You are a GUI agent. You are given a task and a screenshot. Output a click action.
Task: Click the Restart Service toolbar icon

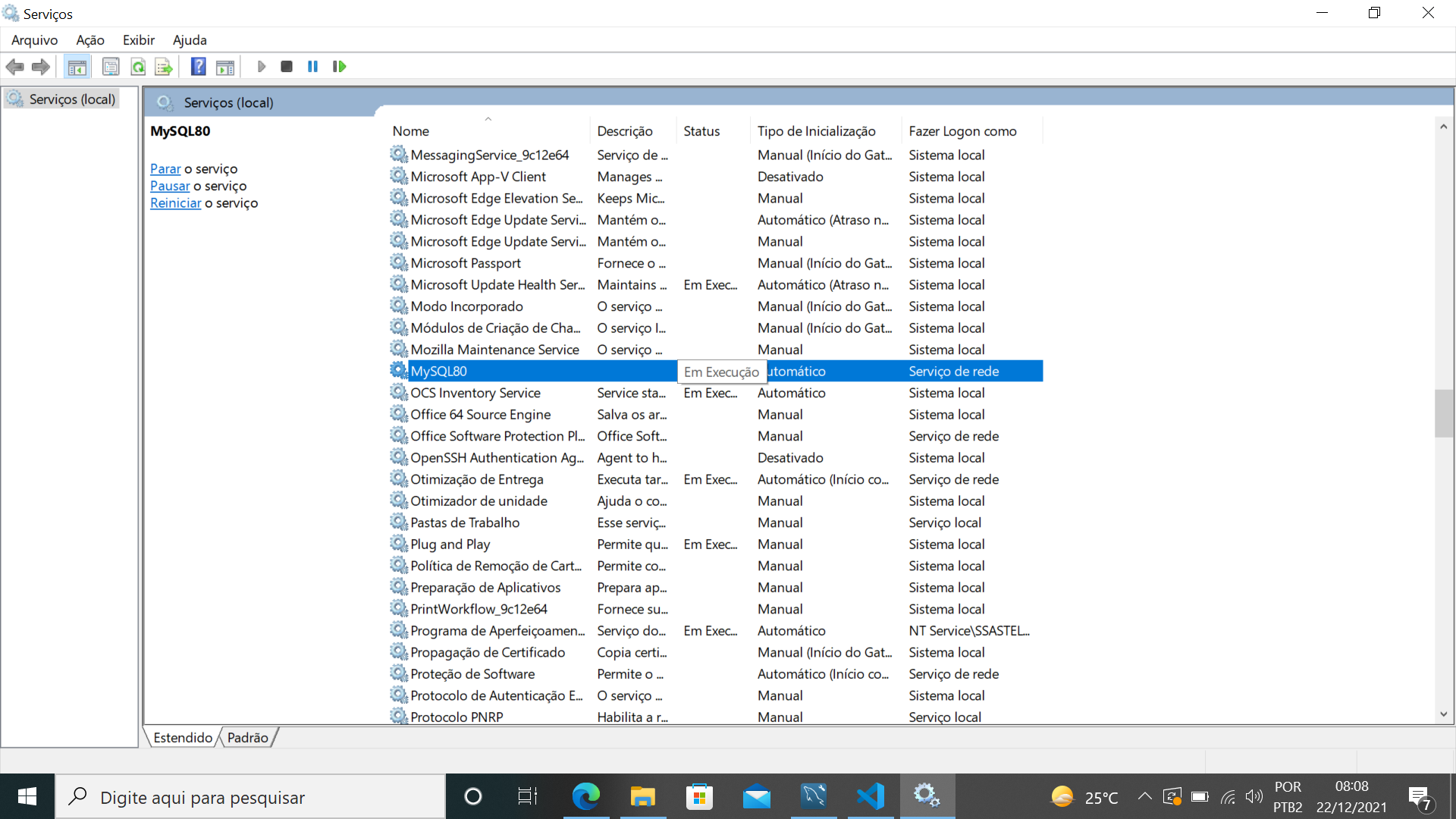(339, 67)
